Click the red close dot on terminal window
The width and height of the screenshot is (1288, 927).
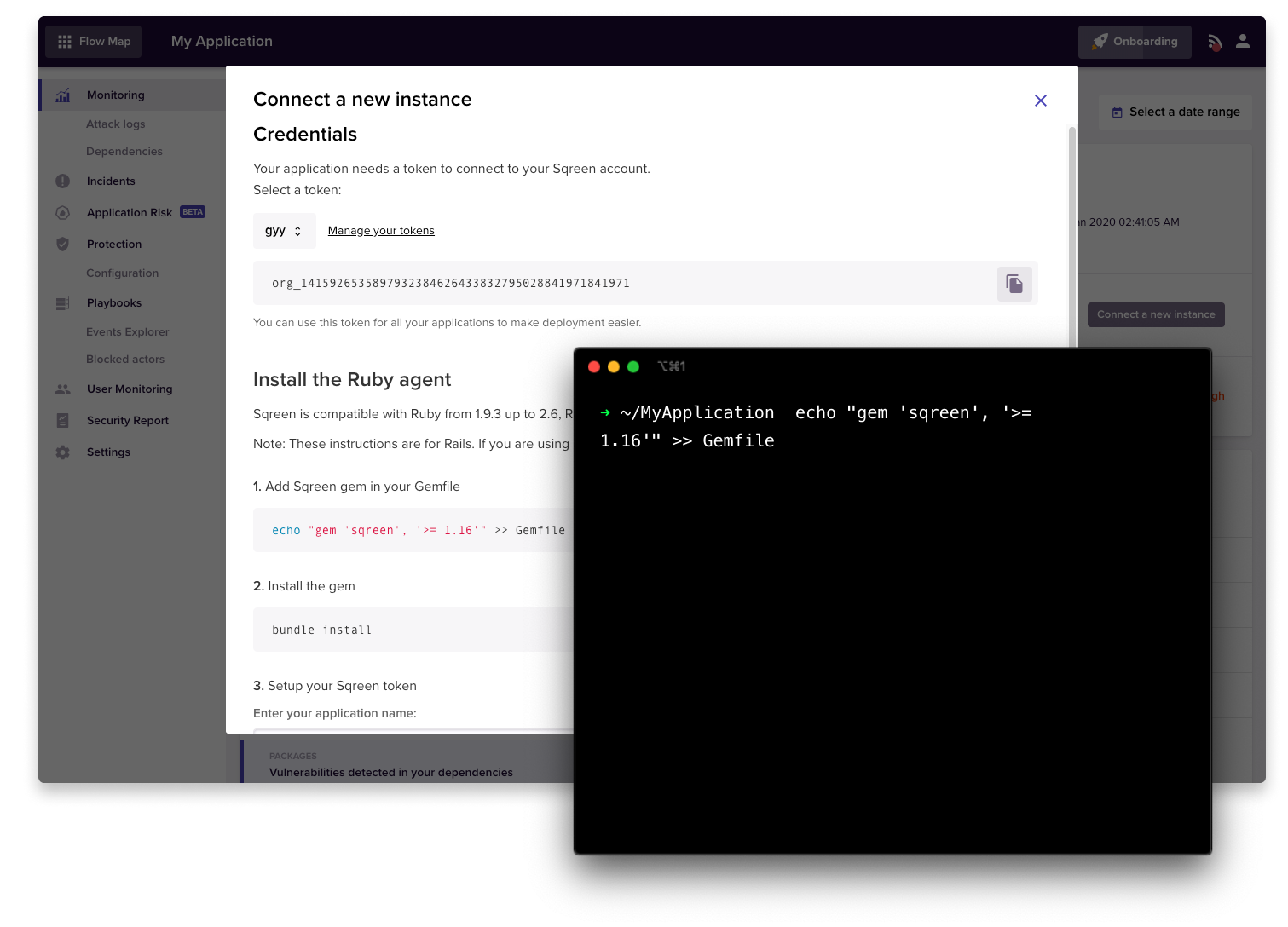tap(594, 367)
